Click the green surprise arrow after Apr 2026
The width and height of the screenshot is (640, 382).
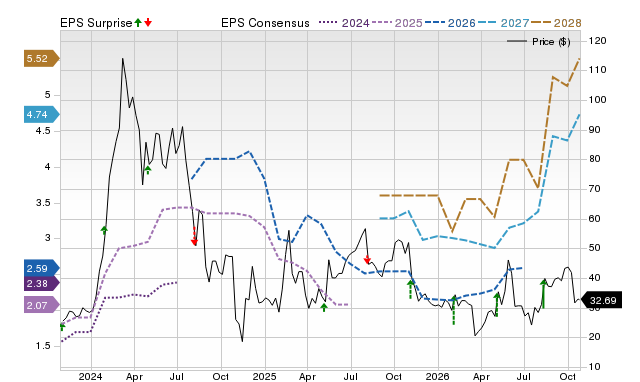click(497, 304)
